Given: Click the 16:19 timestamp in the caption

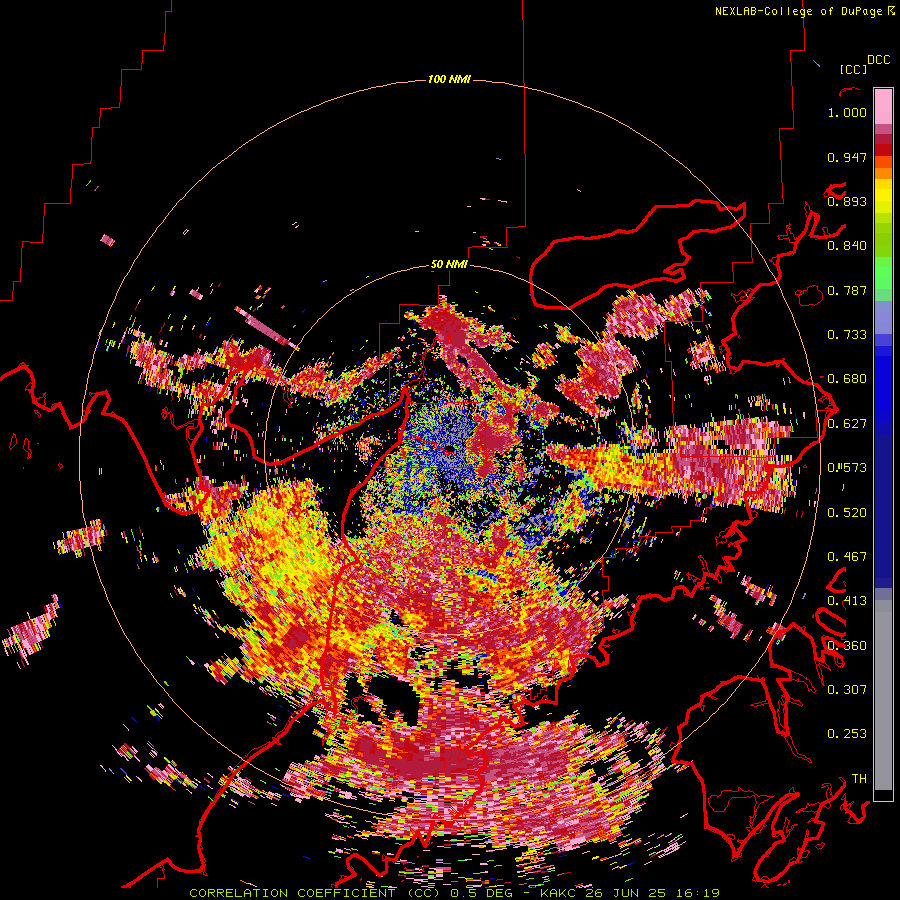Looking at the screenshot, I should (698, 893).
